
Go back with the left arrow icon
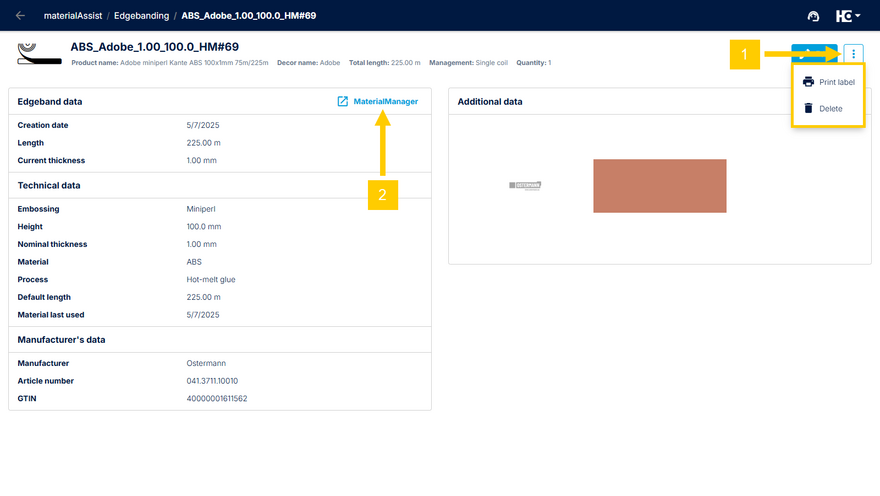point(20,16)
